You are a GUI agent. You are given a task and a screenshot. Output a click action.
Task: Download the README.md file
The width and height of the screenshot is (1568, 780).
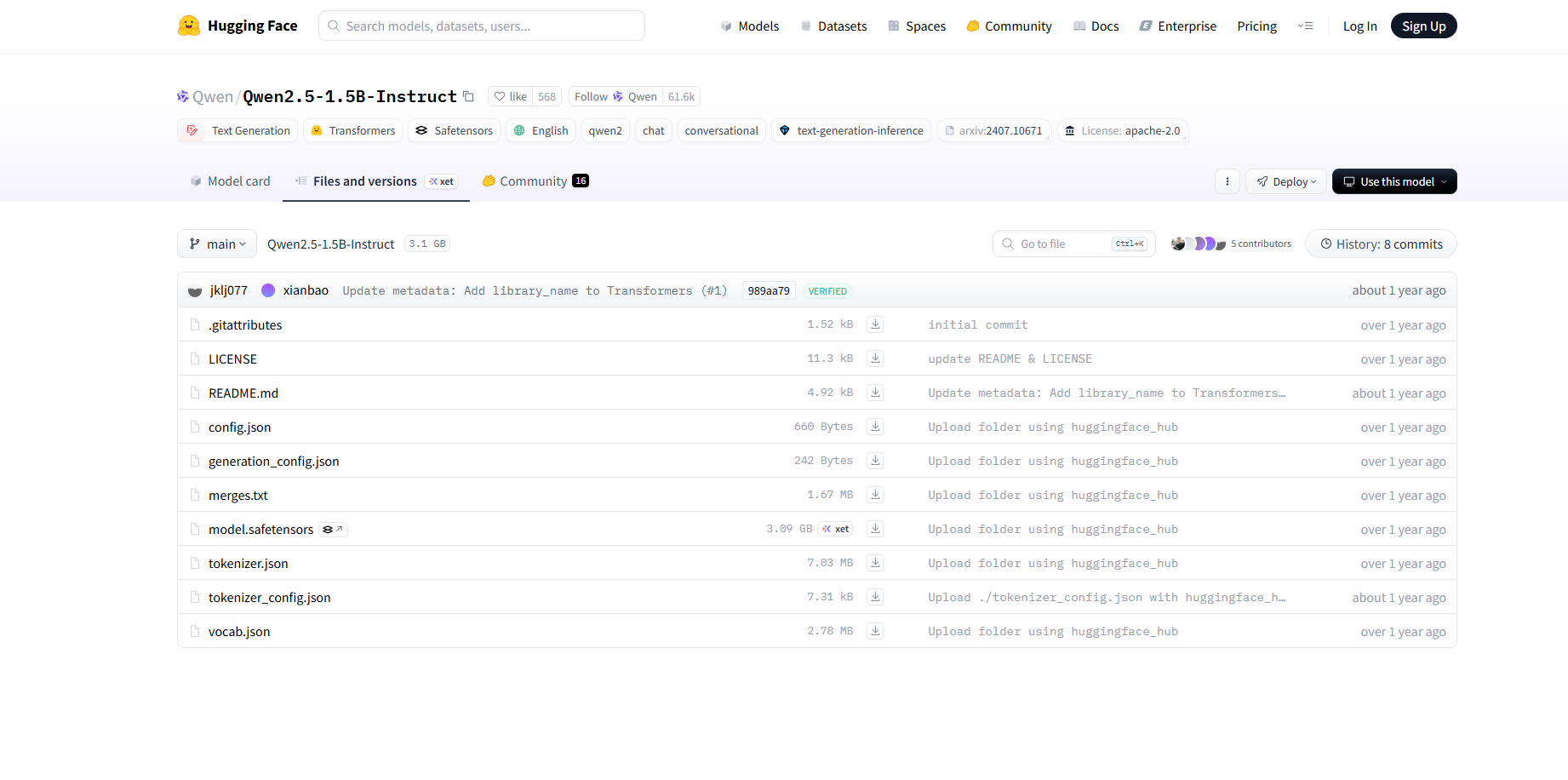coord(875,393)
